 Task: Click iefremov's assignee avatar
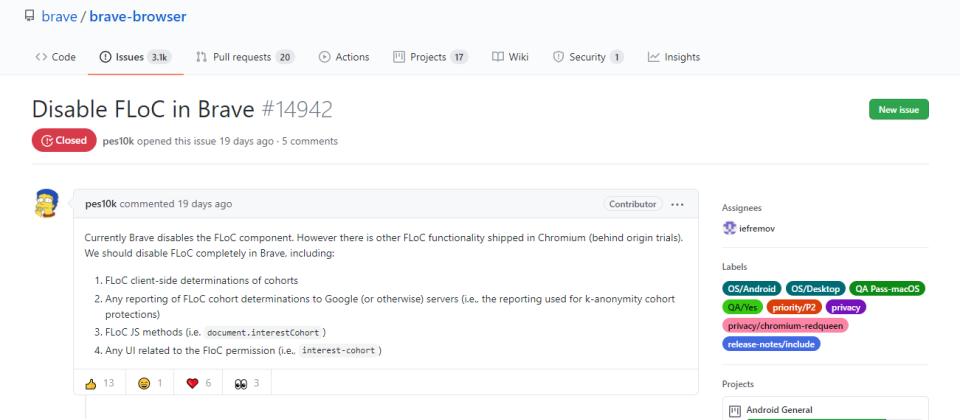click(x=729, y=228)
